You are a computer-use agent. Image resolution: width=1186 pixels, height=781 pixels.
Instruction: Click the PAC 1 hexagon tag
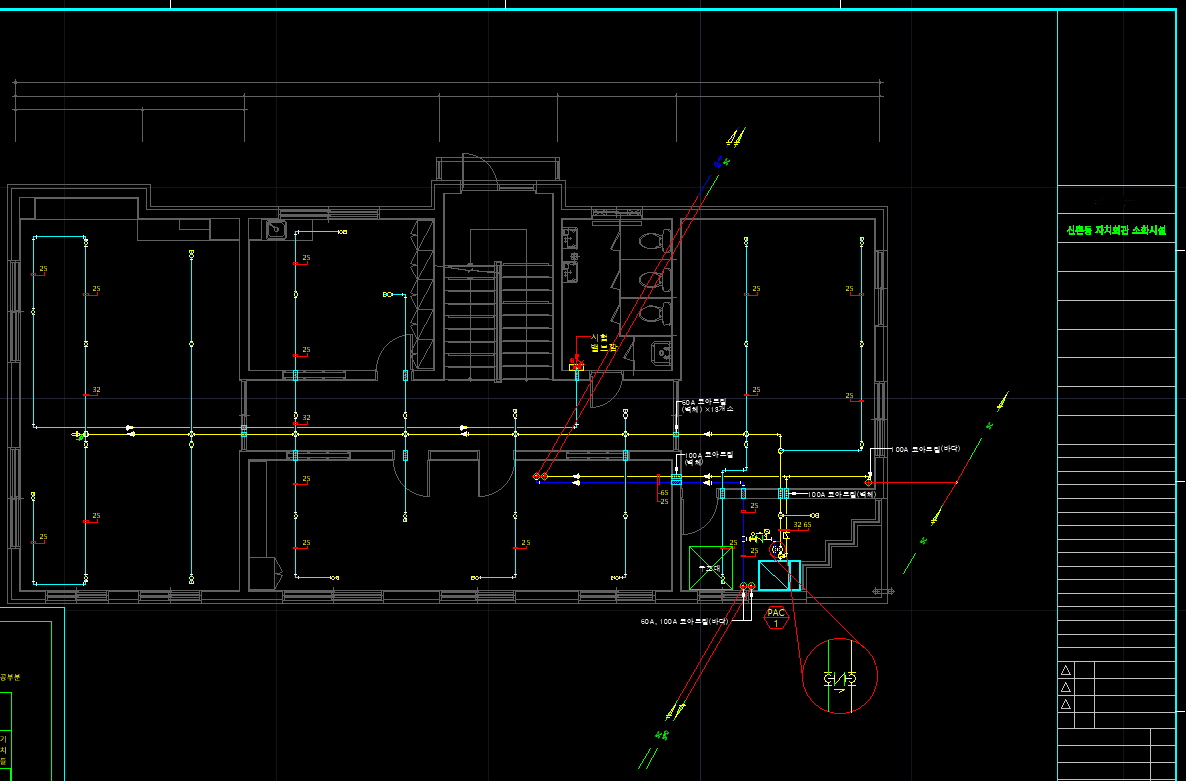point(776,618)
